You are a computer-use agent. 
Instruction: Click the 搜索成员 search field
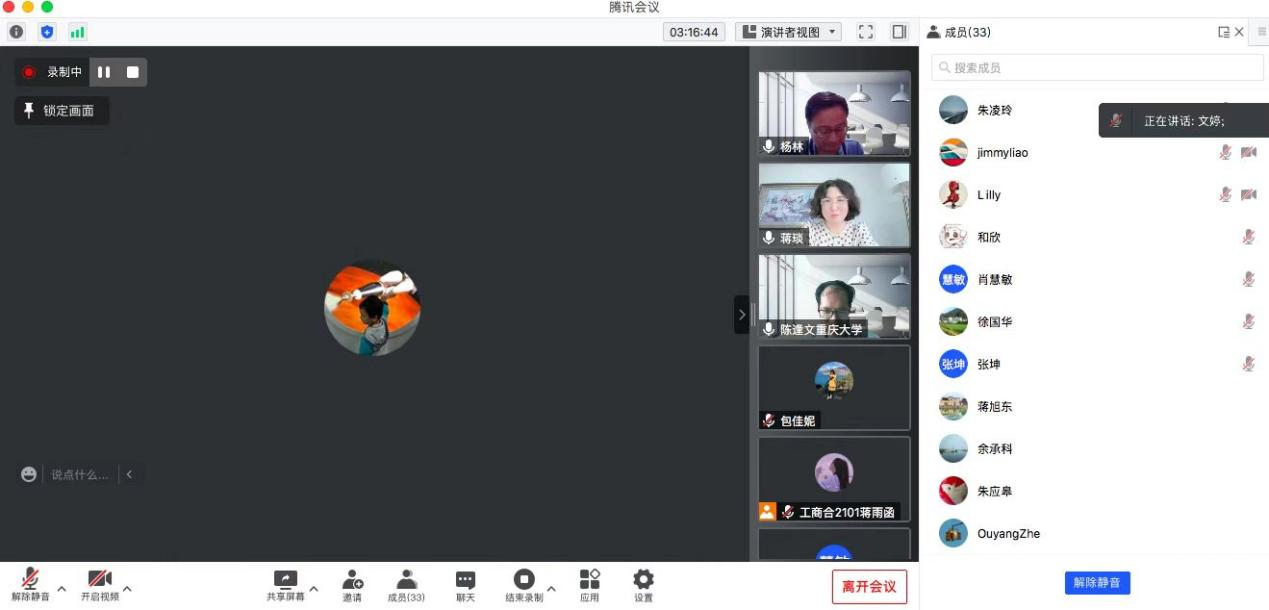click(1097, 68)
